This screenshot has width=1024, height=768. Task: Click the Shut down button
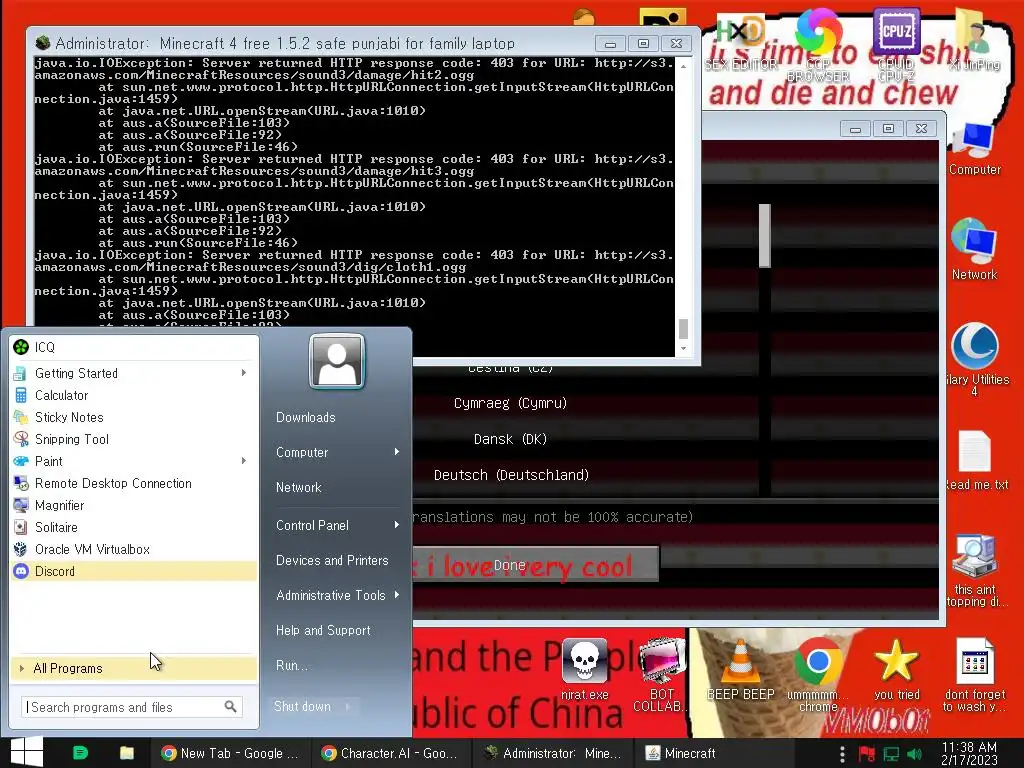[x=304, y=706]
